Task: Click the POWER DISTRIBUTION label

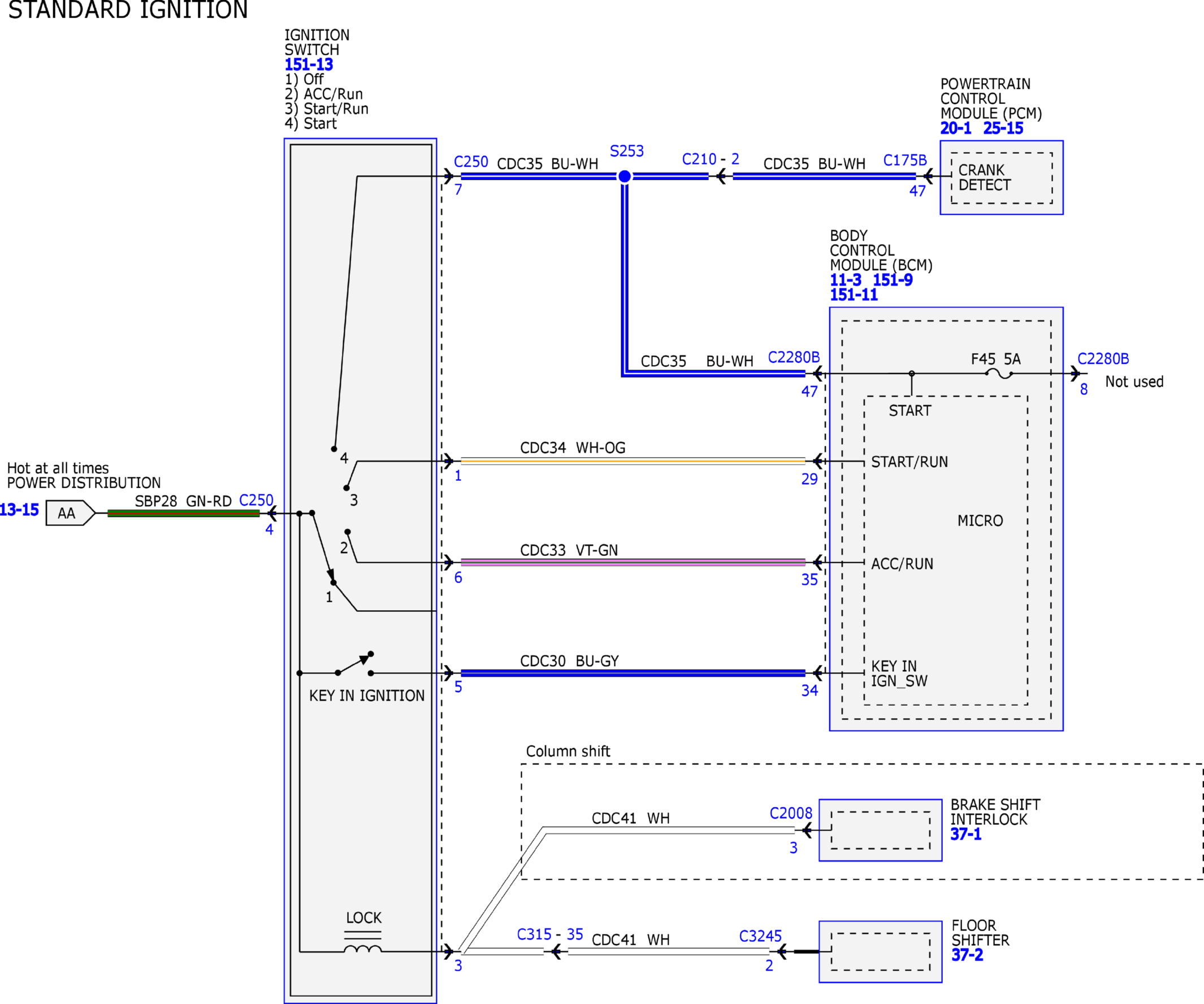Action: pos(84,483)
